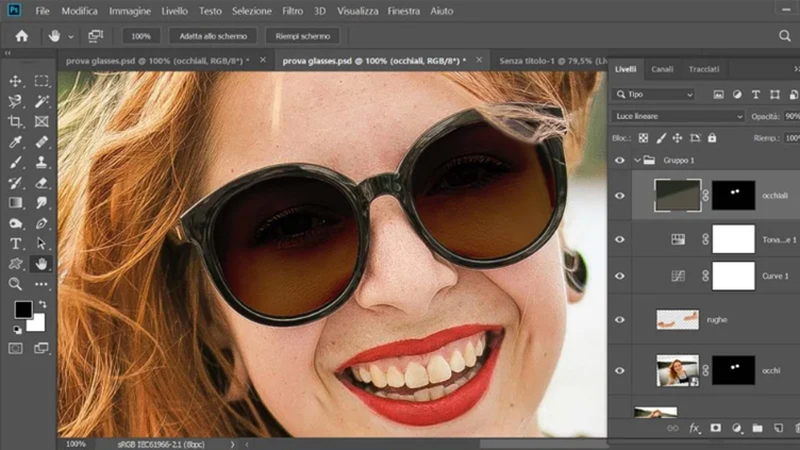
Task: Select the Crop tool
Action: point(15,121)
